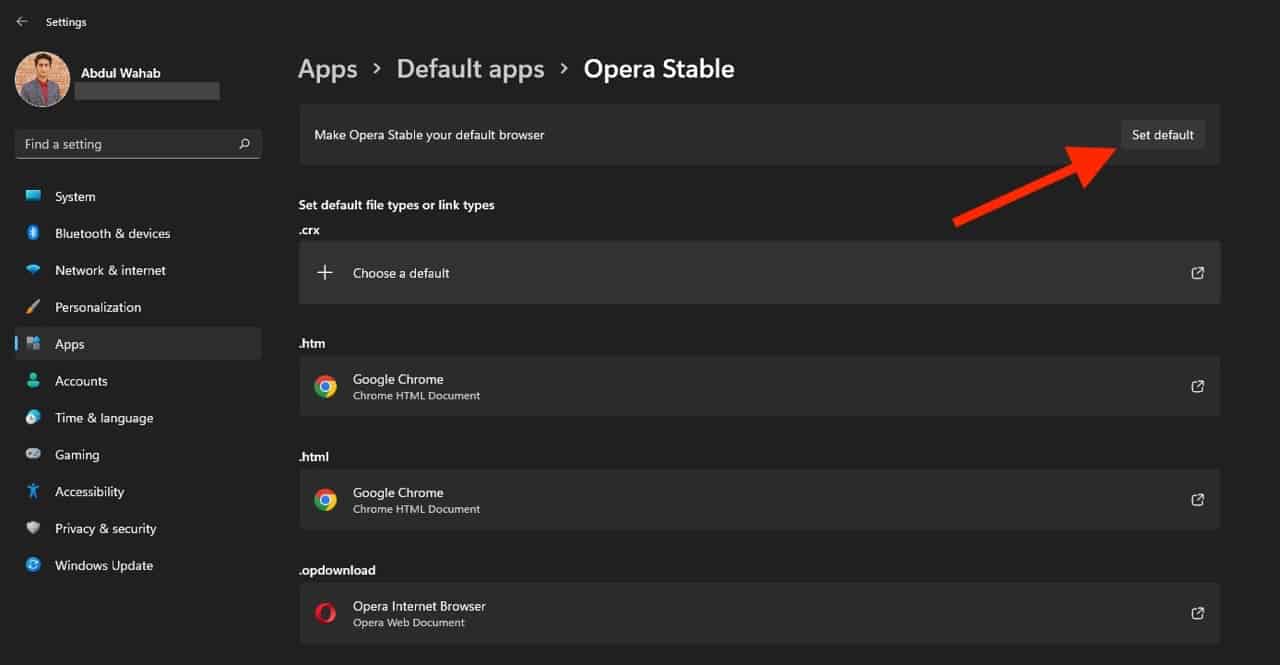The width and height of the screenshot is (1280, 665).
Task: Click the Apps breadcrumb link
Action: 328,69
